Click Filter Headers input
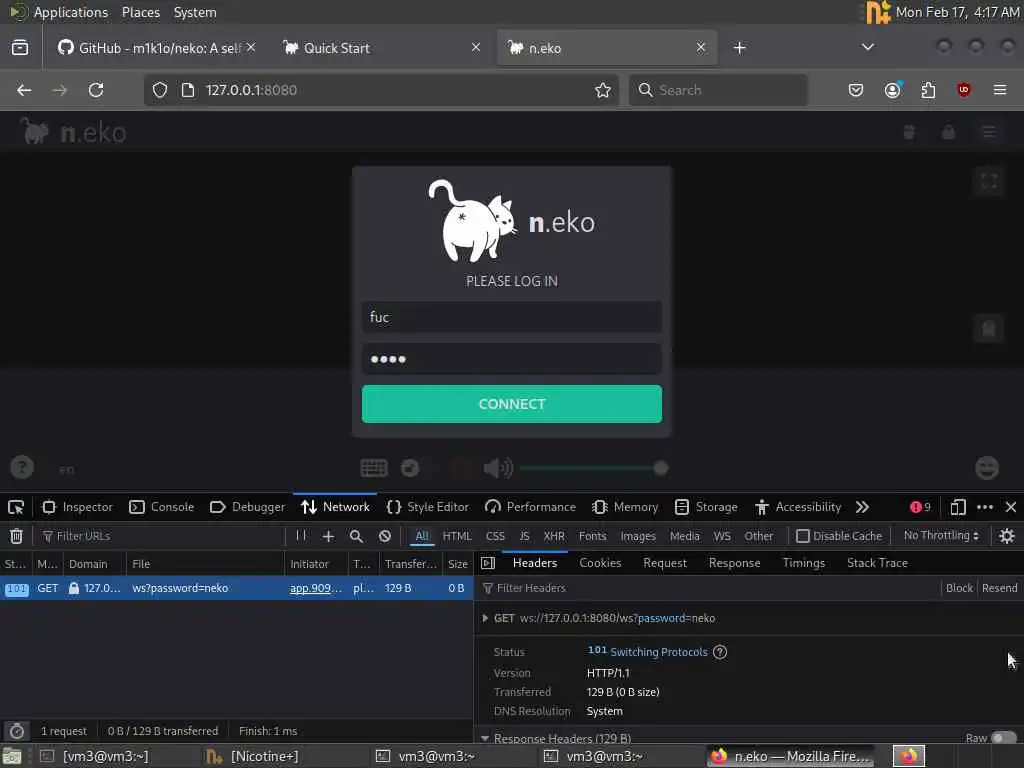This screenshot has height=768, width=1024. point(709,588)
